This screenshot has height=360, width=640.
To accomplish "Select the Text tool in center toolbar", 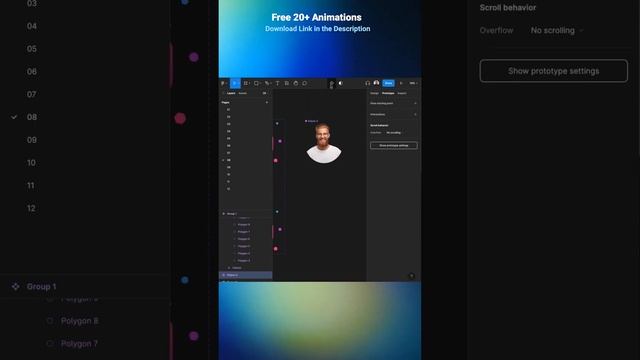I will click(278, 83).
